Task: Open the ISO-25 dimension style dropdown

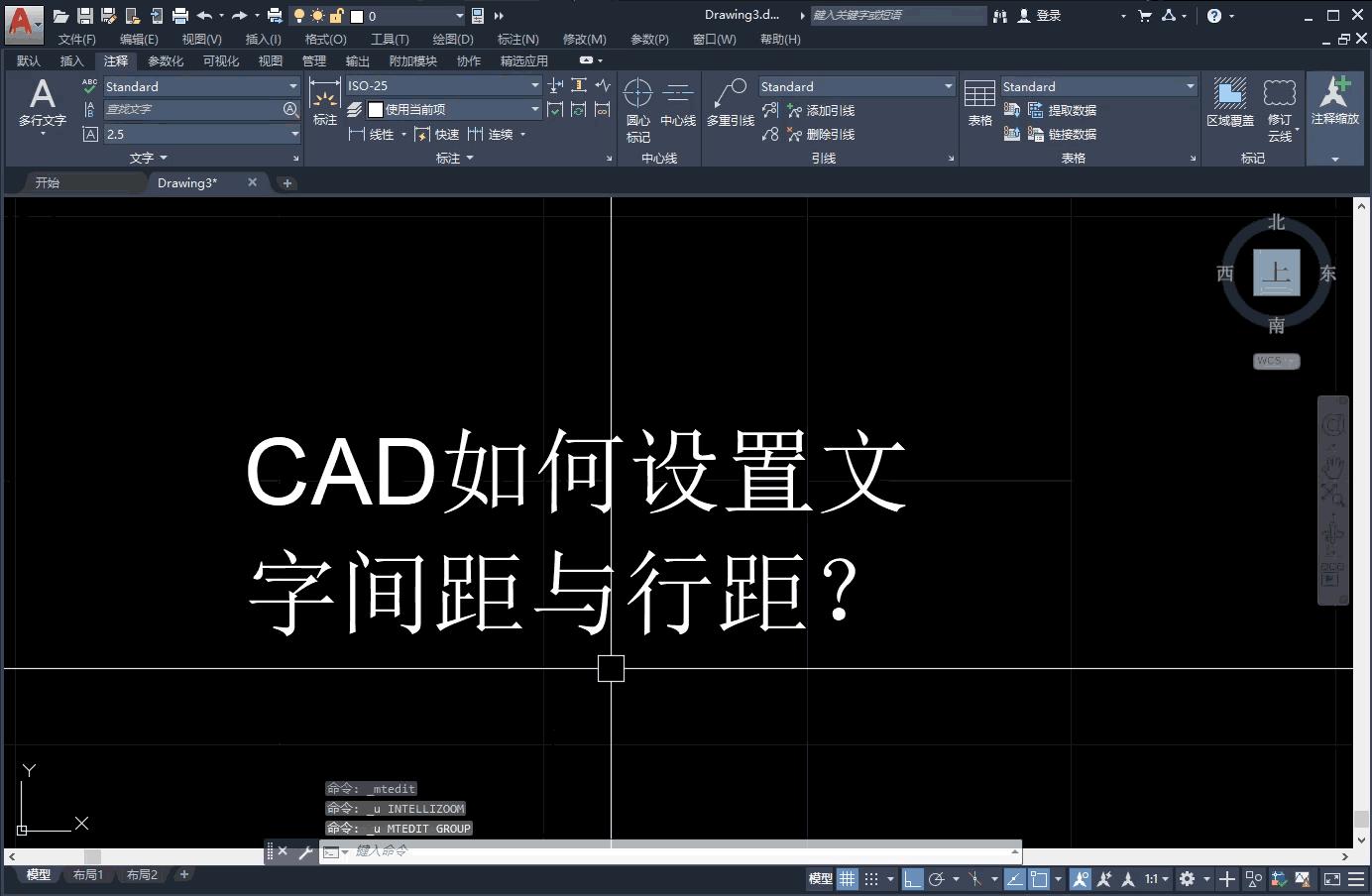Action: click(533, 85)
